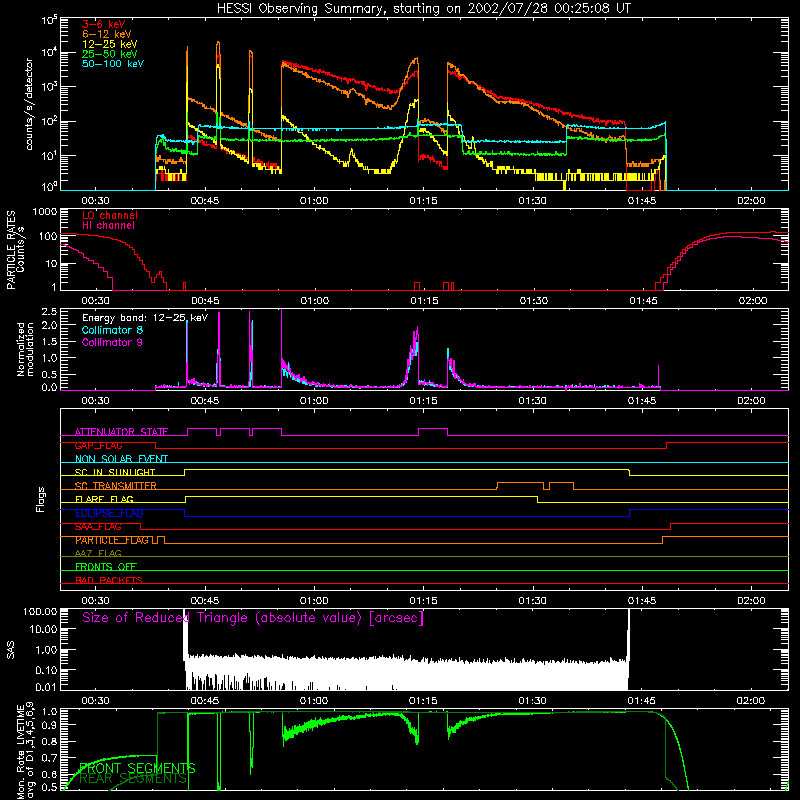Click the 01:00 tick under the Flags panel
The width and height of the screenshot is (800, 800).
[314, 601]
